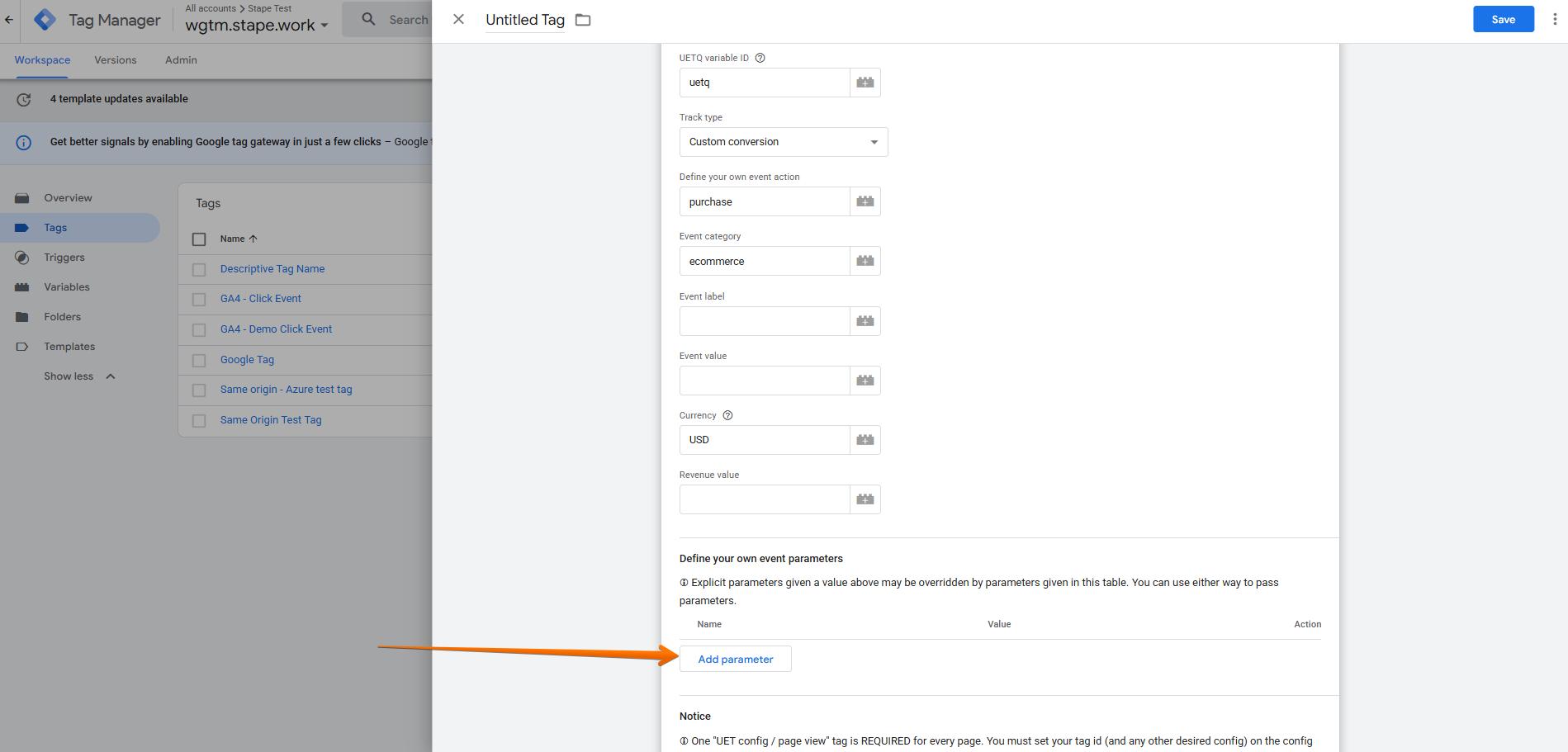Image resolution: width=1568 pixels, height=752 pixels.
Task: Click the Save button
Action: 1503,19
